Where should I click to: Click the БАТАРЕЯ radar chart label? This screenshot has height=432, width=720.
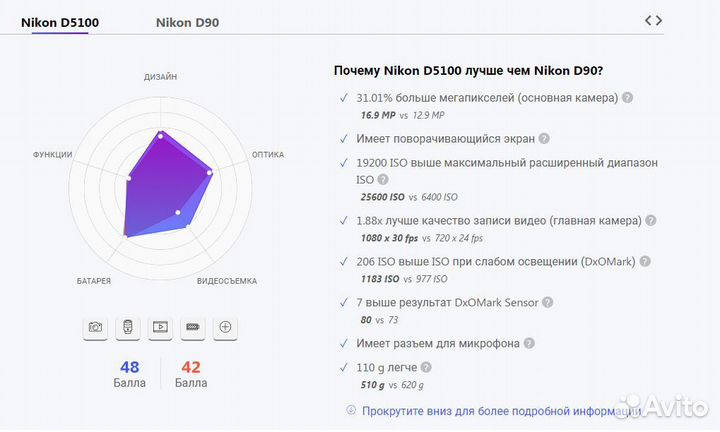tap(94, 281)
